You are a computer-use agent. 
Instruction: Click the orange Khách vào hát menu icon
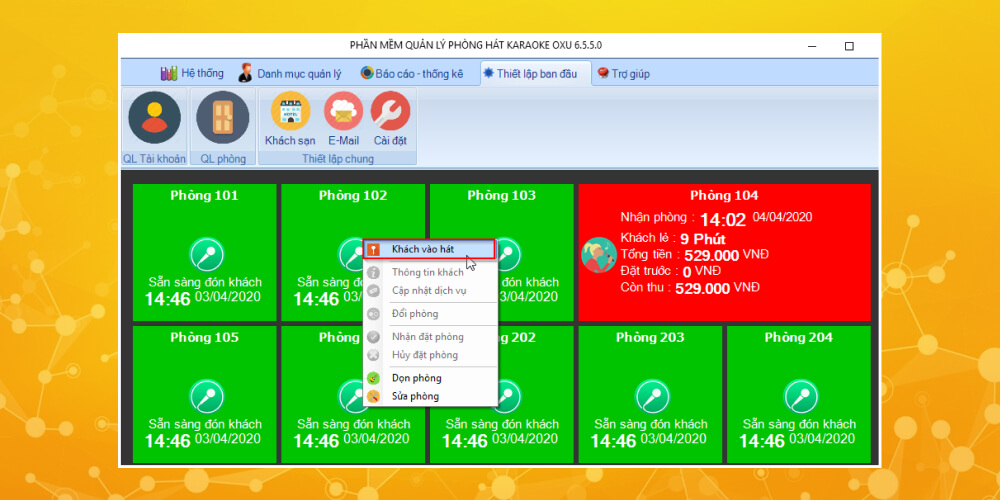pos(374,249)
